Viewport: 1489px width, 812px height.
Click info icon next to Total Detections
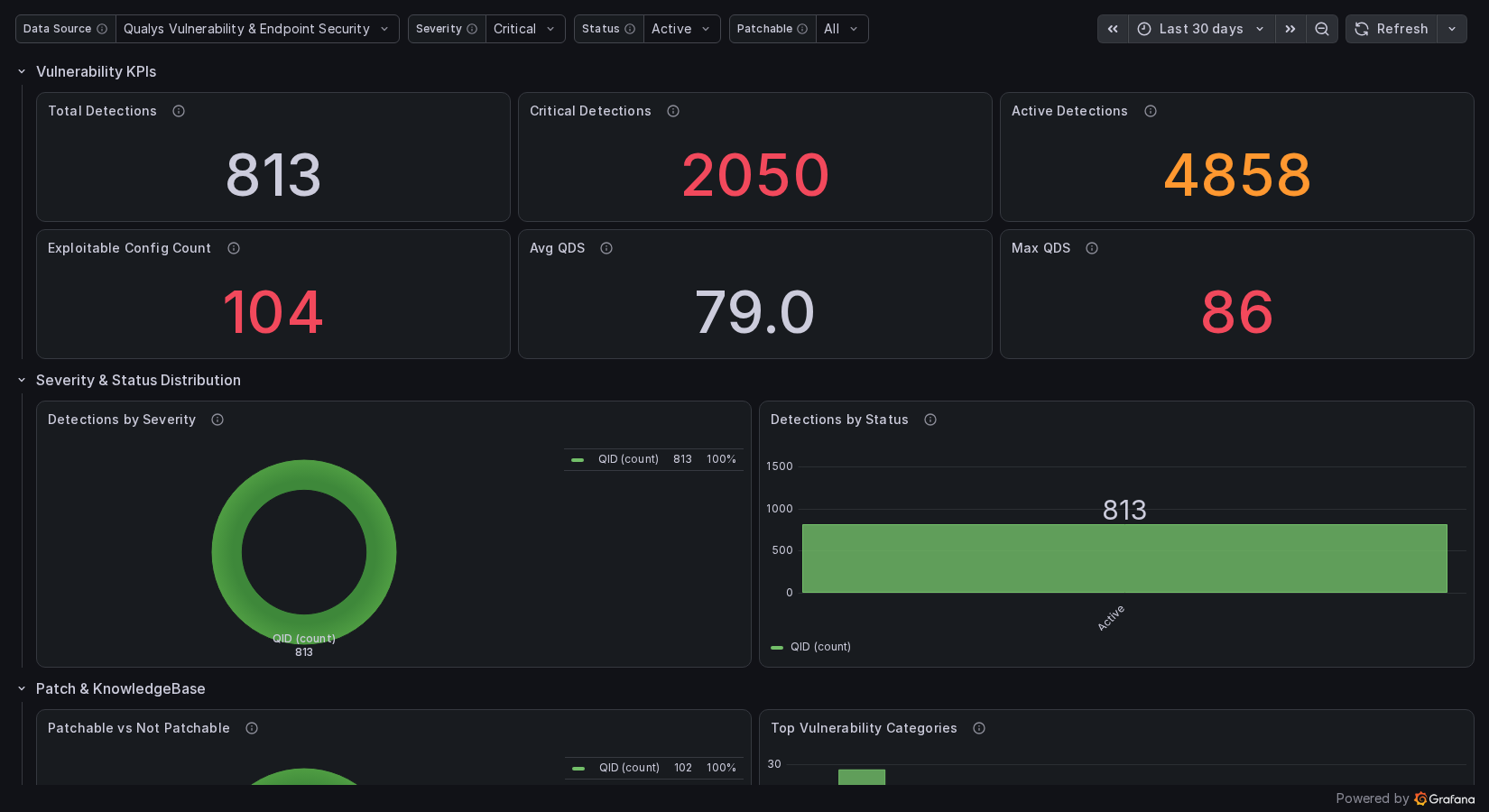(179, 111)
